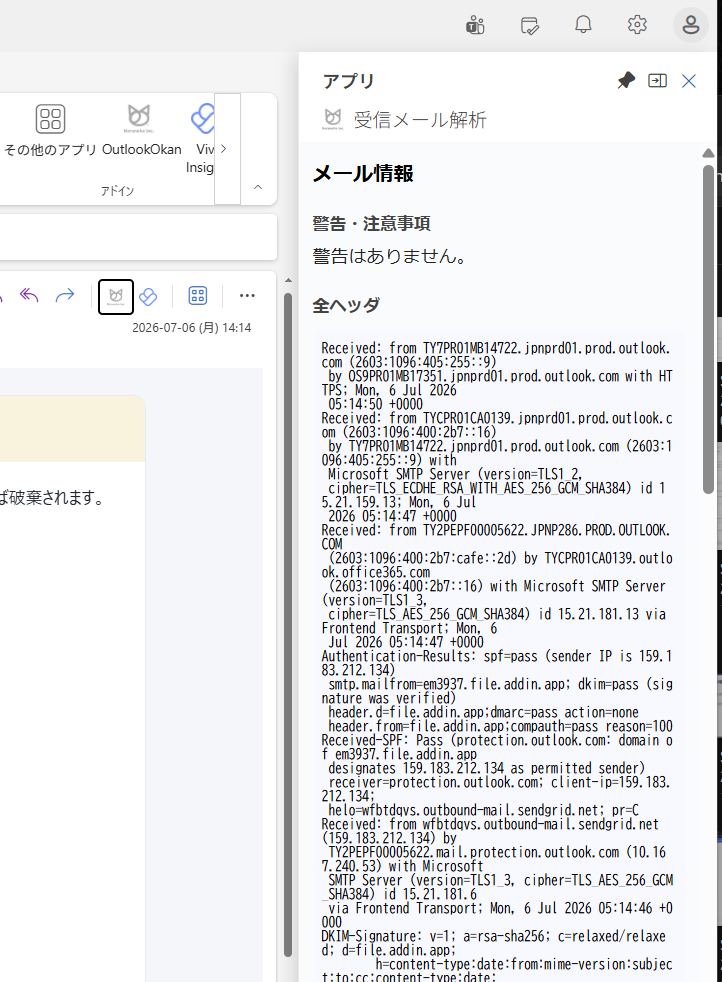The width and height of the screenshot is (722, 982).
Task: Click アドイン group label in ribbon
Action: [117, 191]
